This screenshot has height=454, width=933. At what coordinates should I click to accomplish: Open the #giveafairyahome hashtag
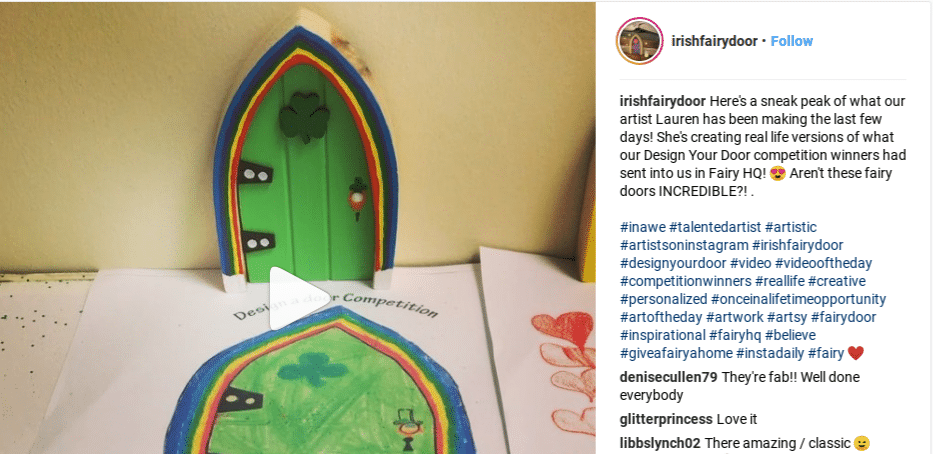click(x=676, y=353)
